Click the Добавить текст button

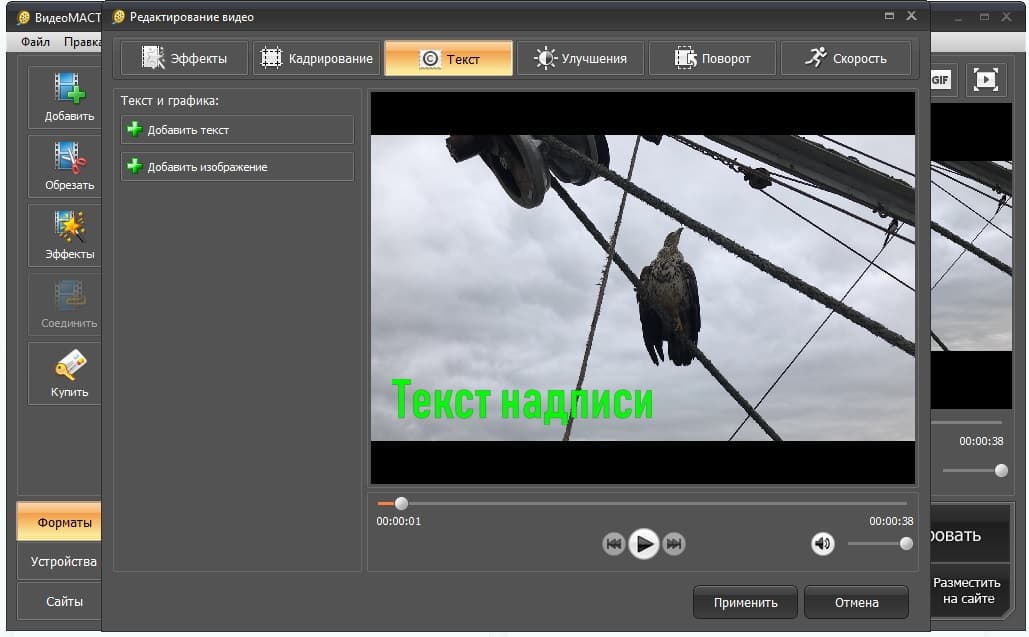coord(237,130)
